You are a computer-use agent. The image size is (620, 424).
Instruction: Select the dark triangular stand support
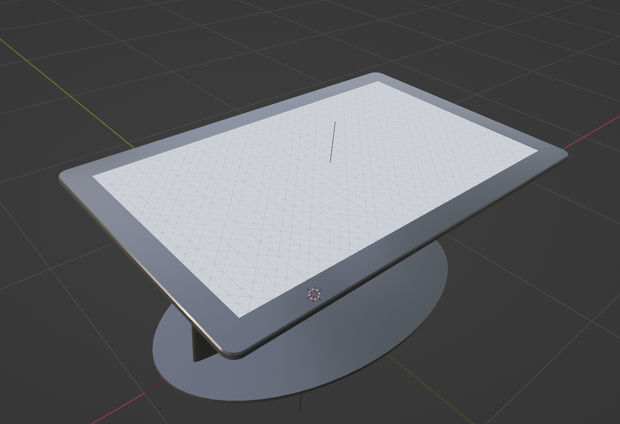click(202, 345)
